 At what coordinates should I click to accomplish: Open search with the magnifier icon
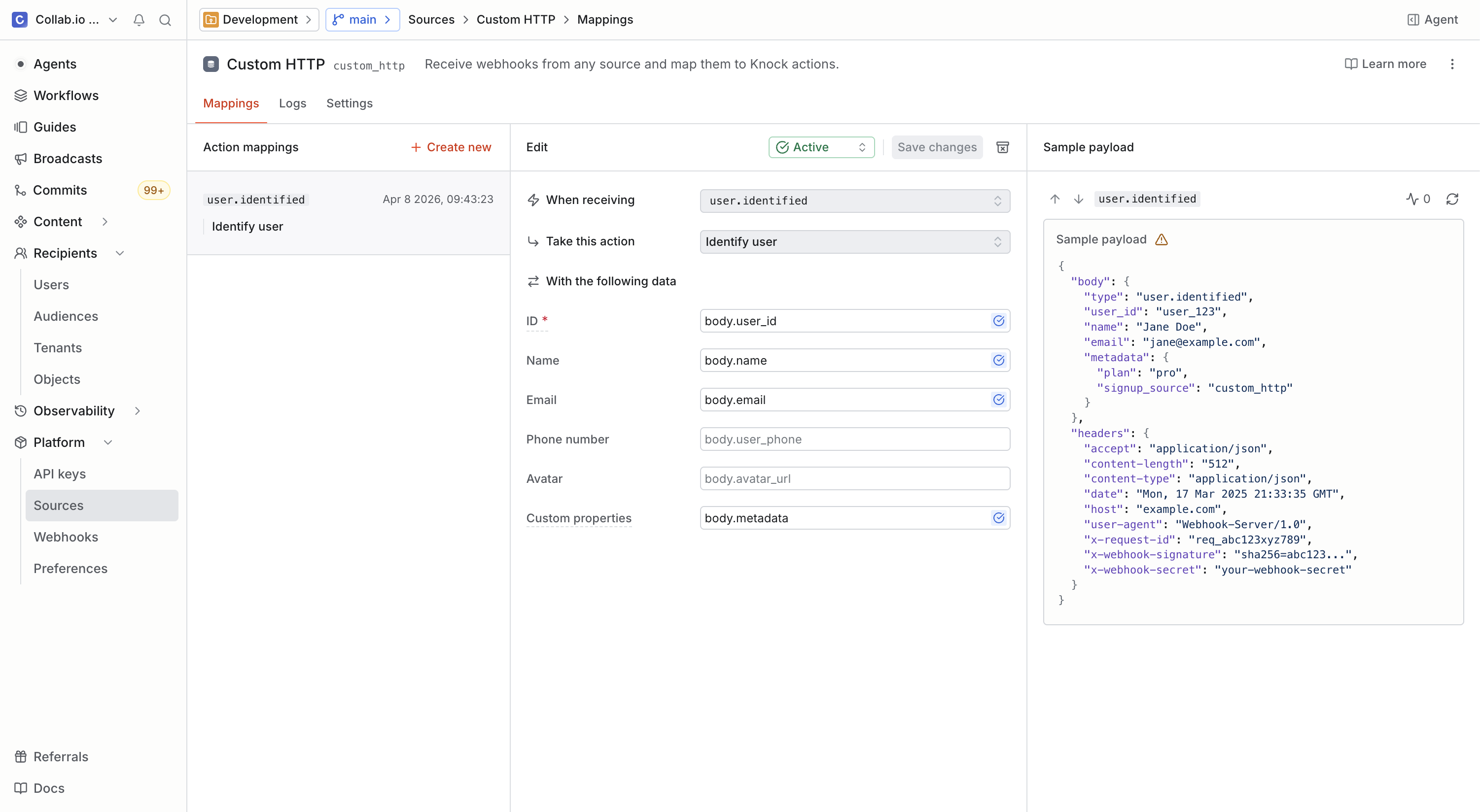(165, 20)
